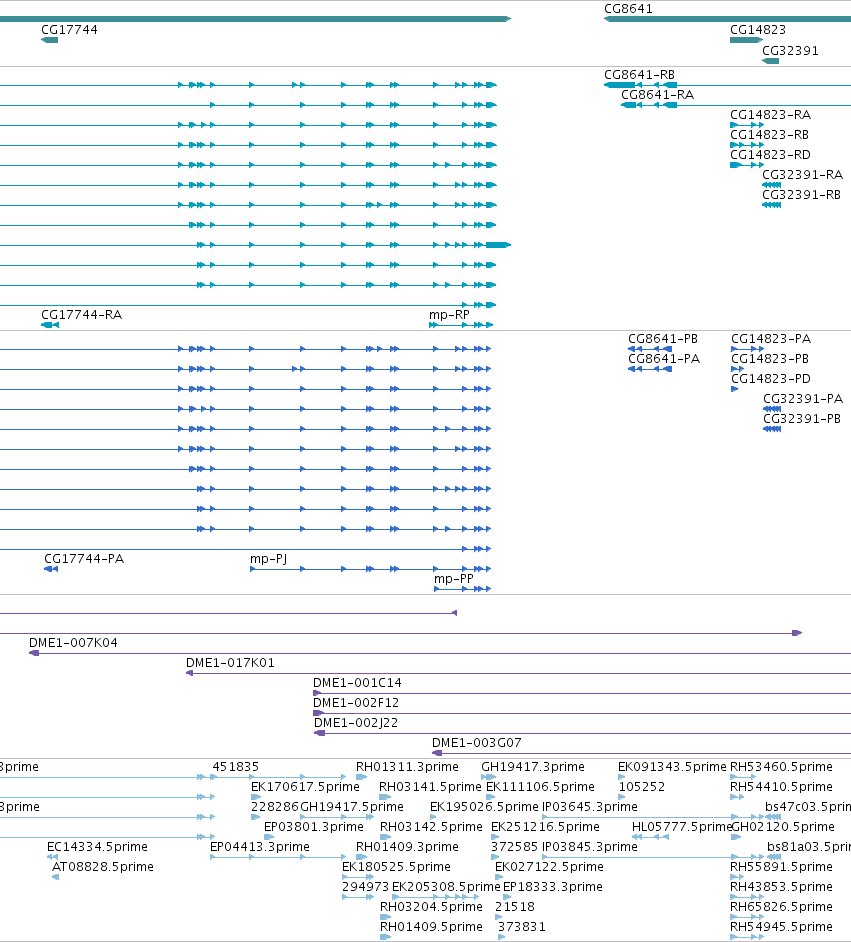The height and width of the screenshot is (942, 851).
Task: Click transcript label CG14823-RA
Action: pyautogui.click(x=771, y=114)
